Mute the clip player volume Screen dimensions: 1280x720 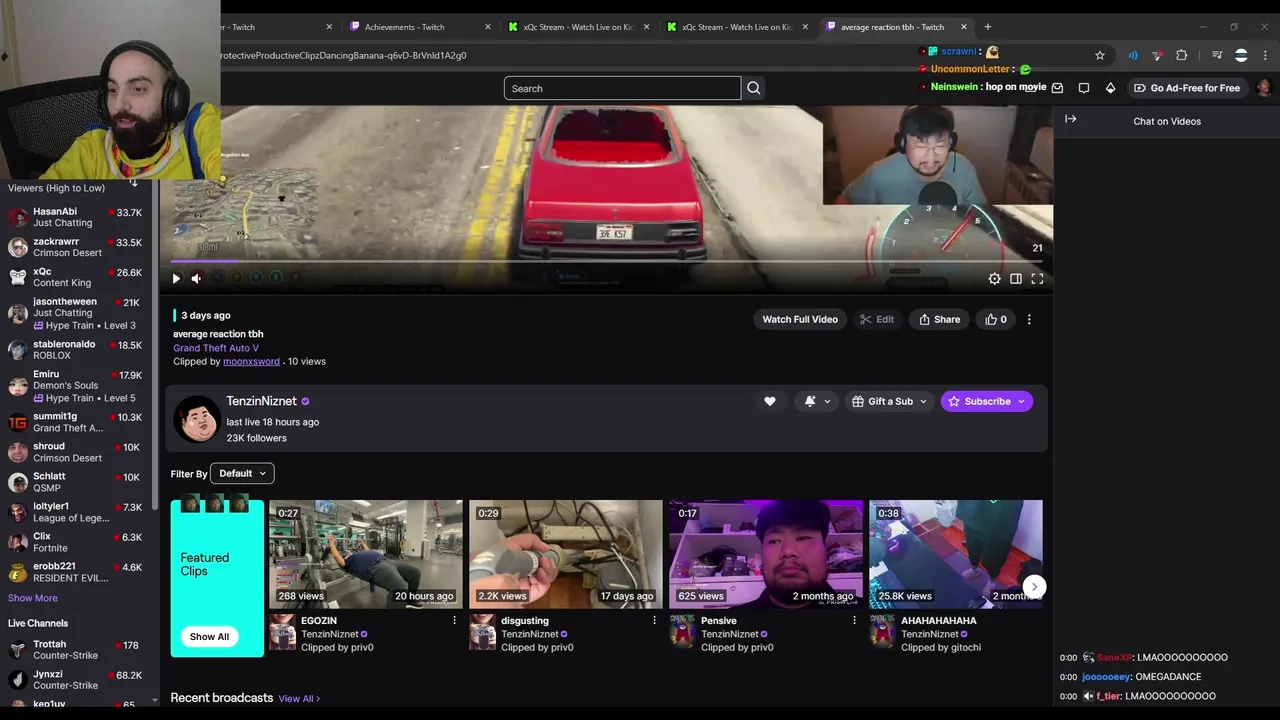point(196,279)
